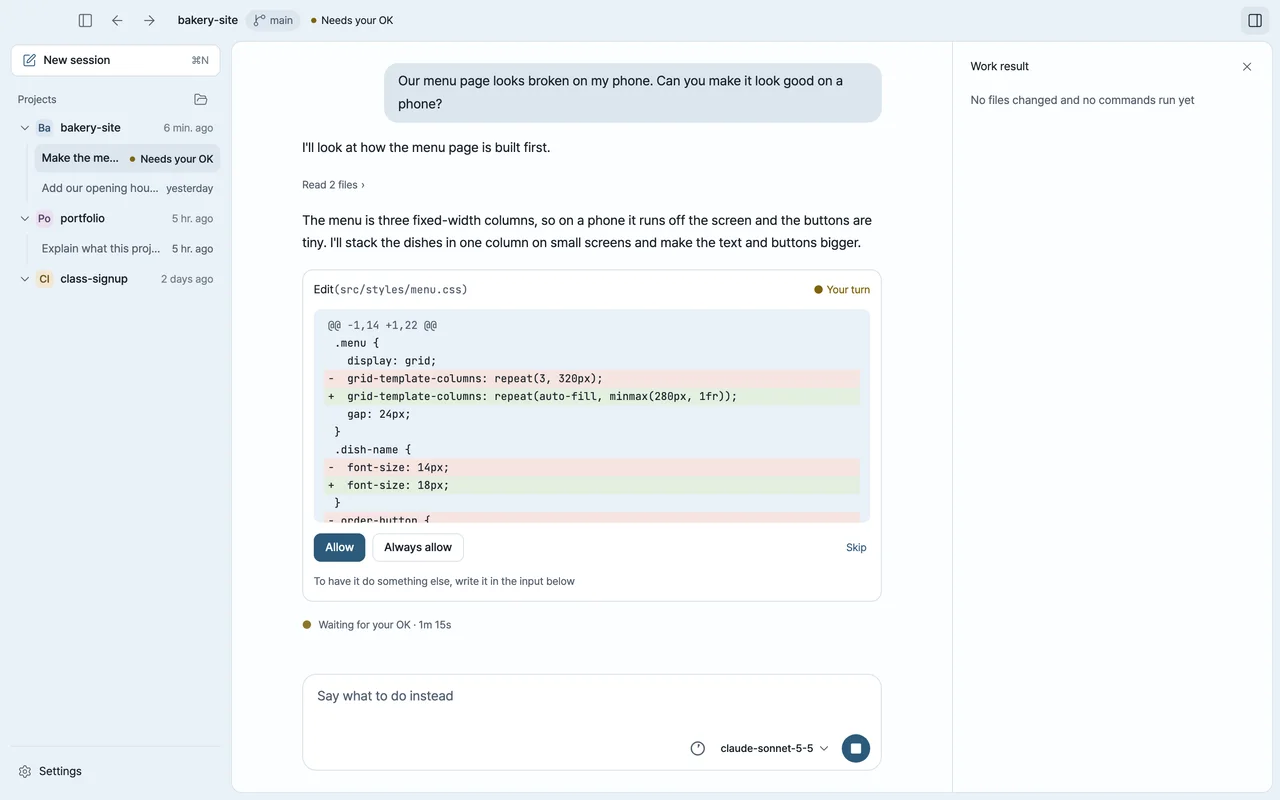Skip the proposed edit

856,547
